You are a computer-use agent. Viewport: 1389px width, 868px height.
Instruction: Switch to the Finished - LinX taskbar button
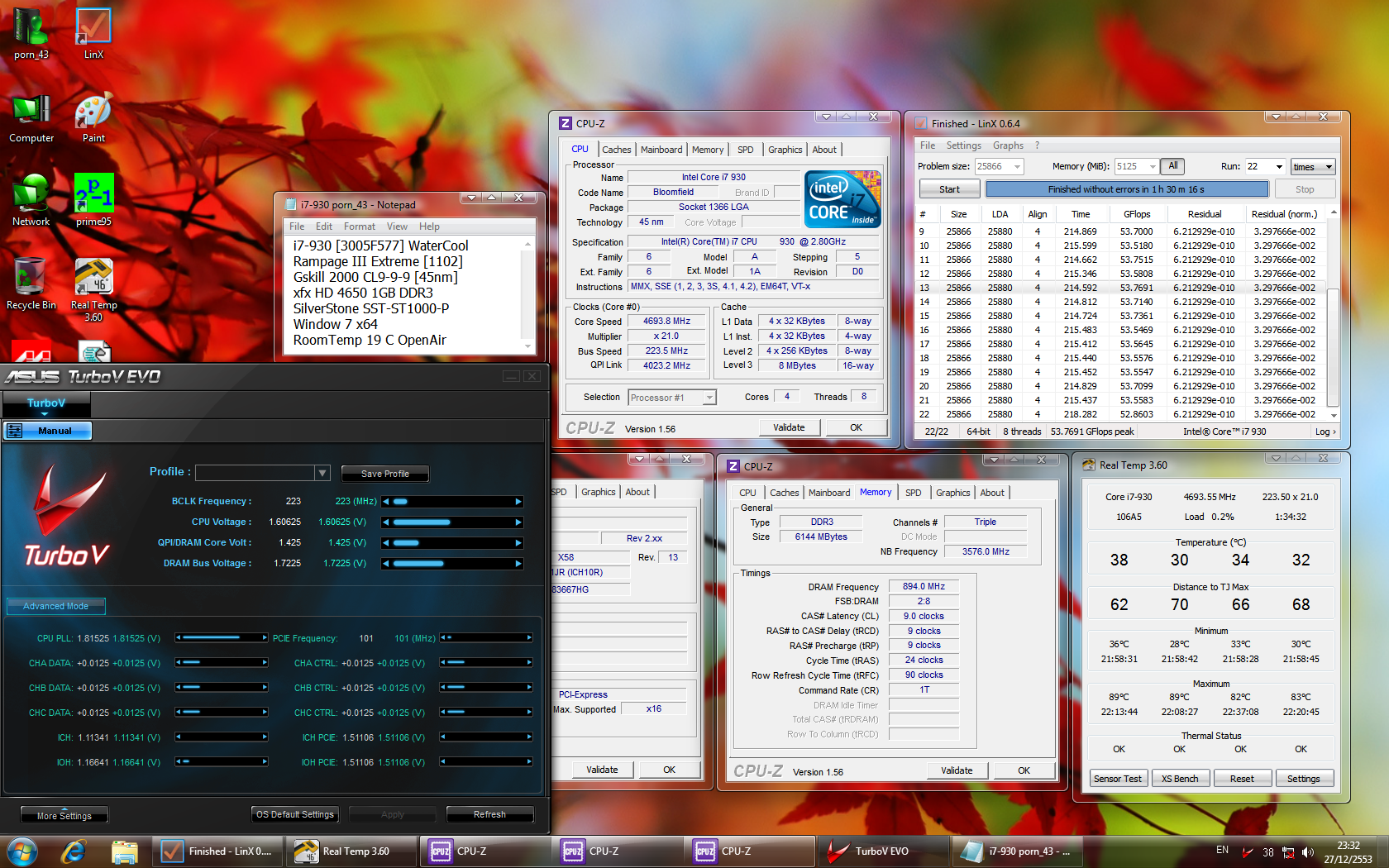click(217, 851)
